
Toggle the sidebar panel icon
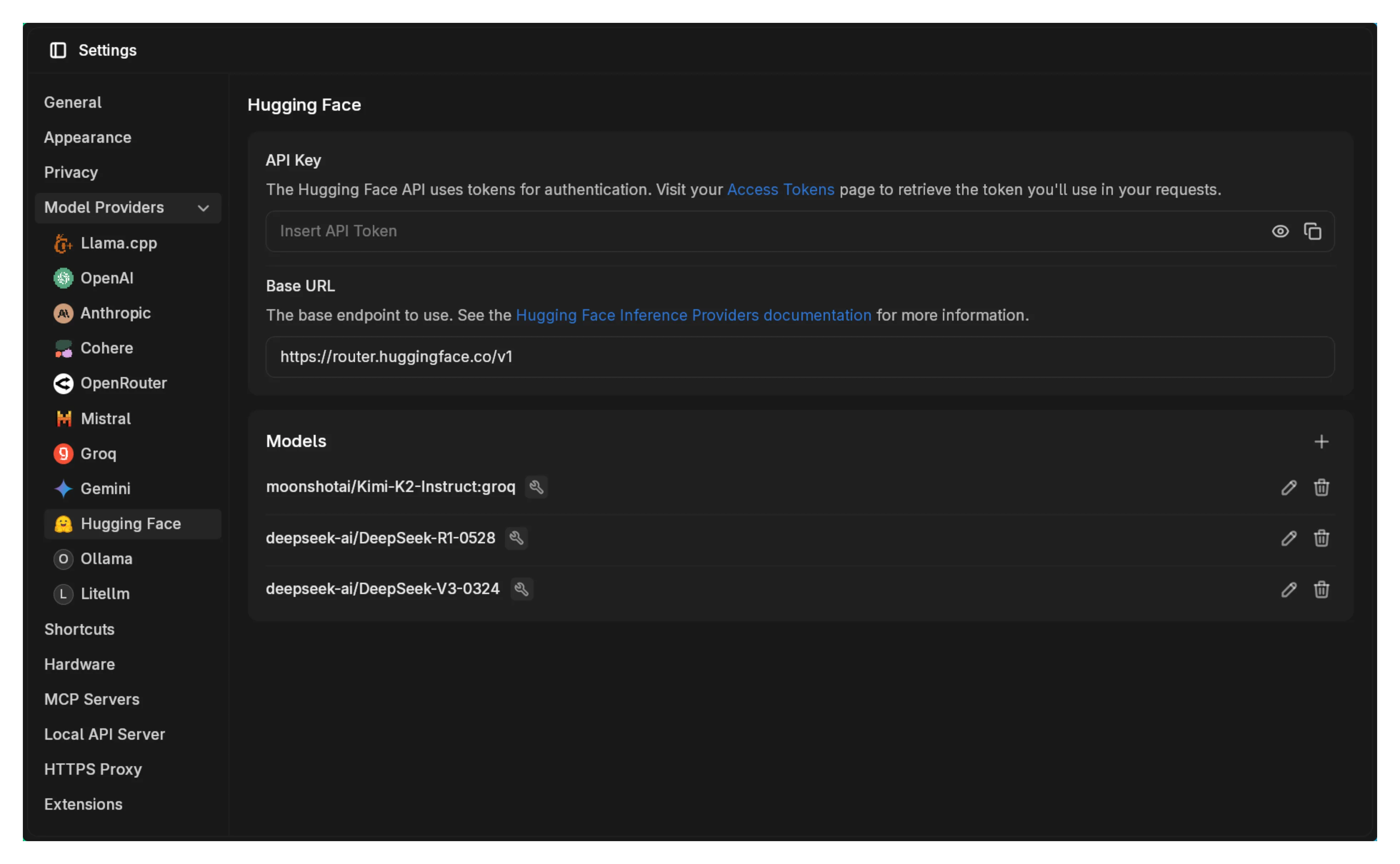tap(58, 50)
